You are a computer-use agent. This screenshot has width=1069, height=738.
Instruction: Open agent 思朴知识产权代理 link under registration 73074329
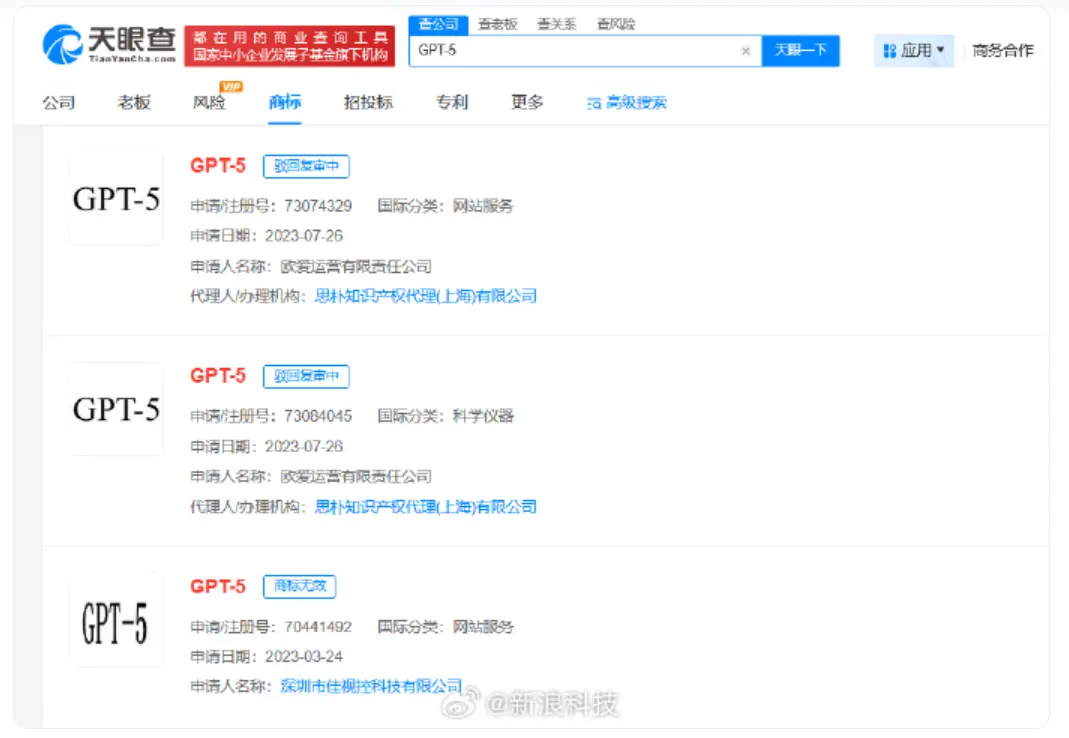[x=425, y=296]
